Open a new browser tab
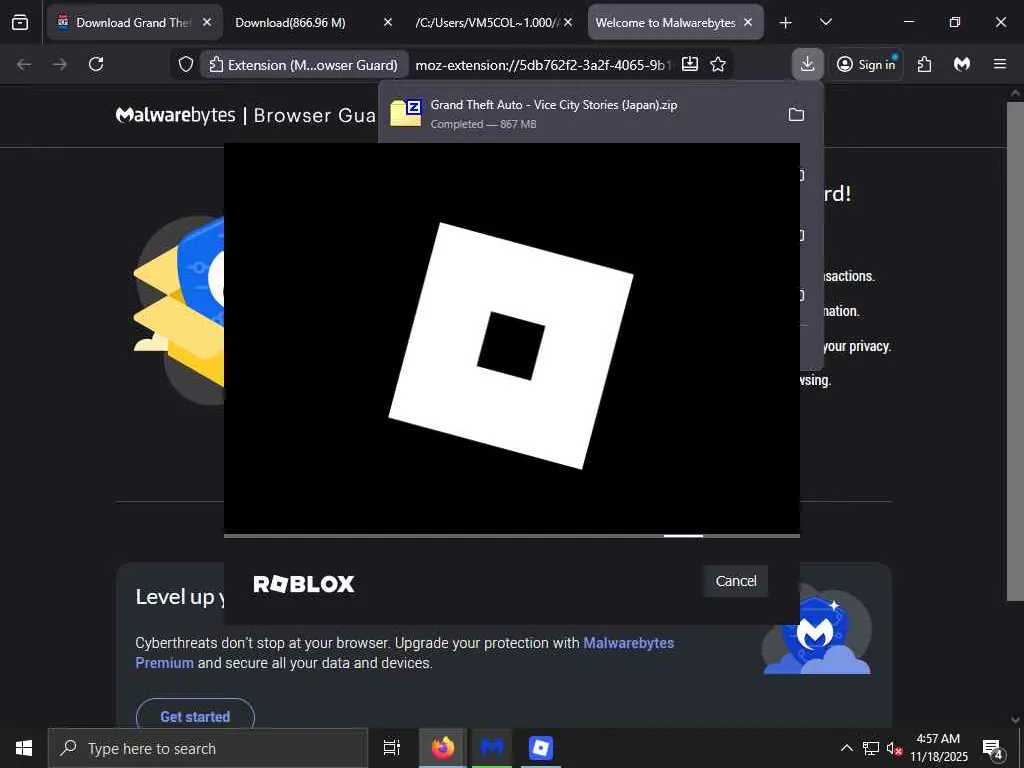This screenshot has width=1024, height=768. (x=786, y=23)
